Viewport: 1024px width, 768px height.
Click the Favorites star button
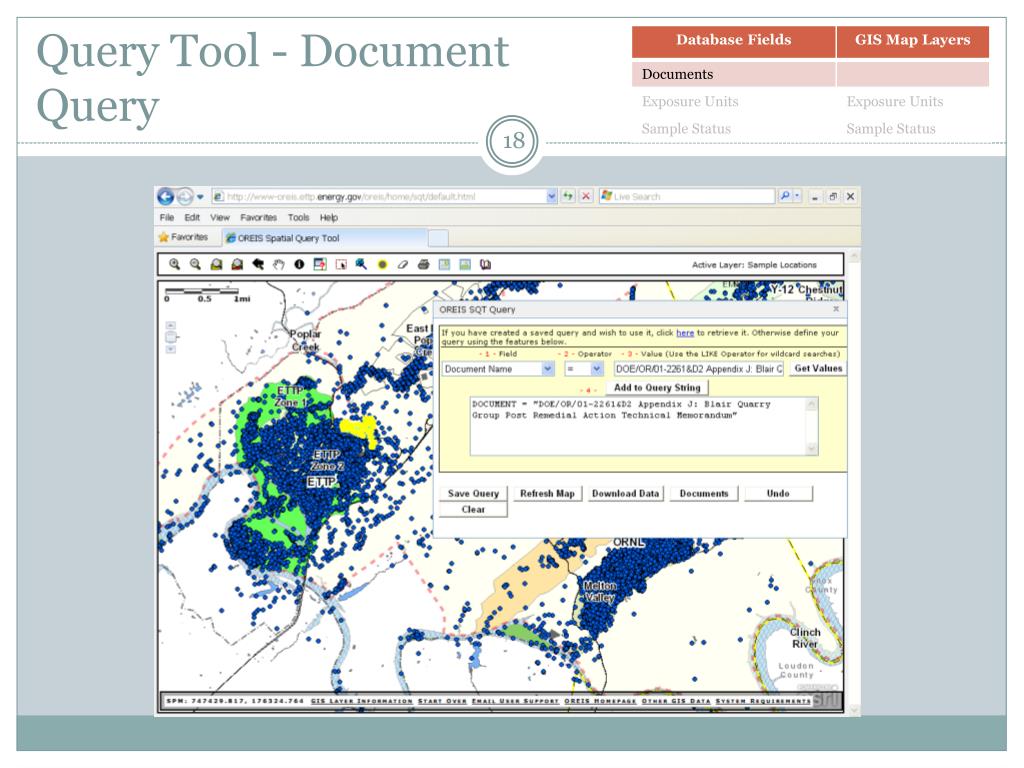tap(183, 237)
